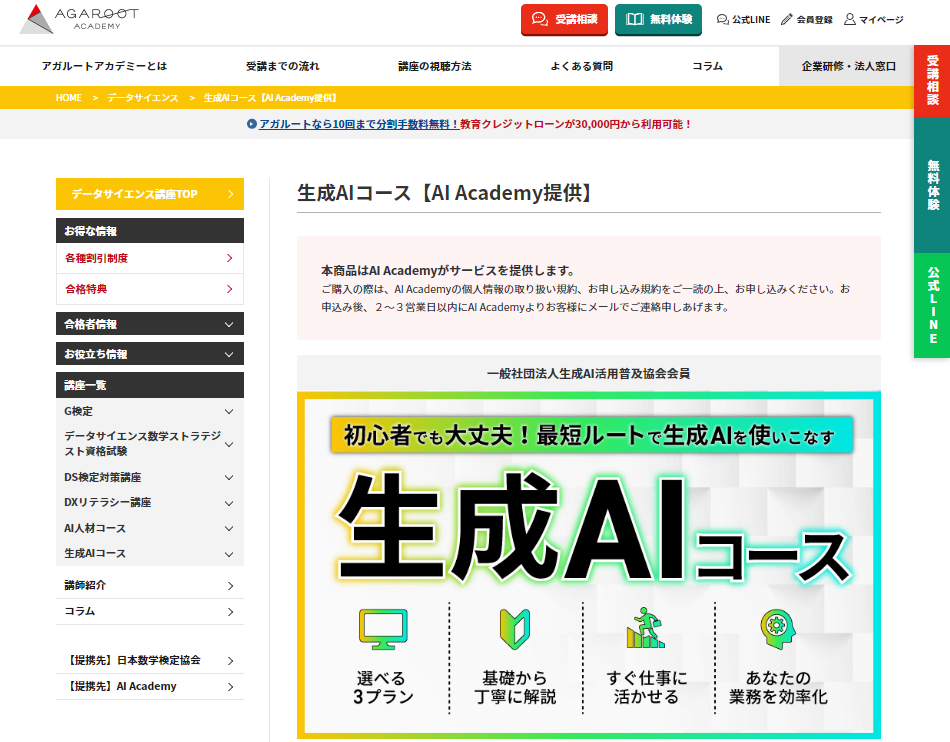
Task: Go to データサイエンス breadcrumb link
Action: click(142, 98)
